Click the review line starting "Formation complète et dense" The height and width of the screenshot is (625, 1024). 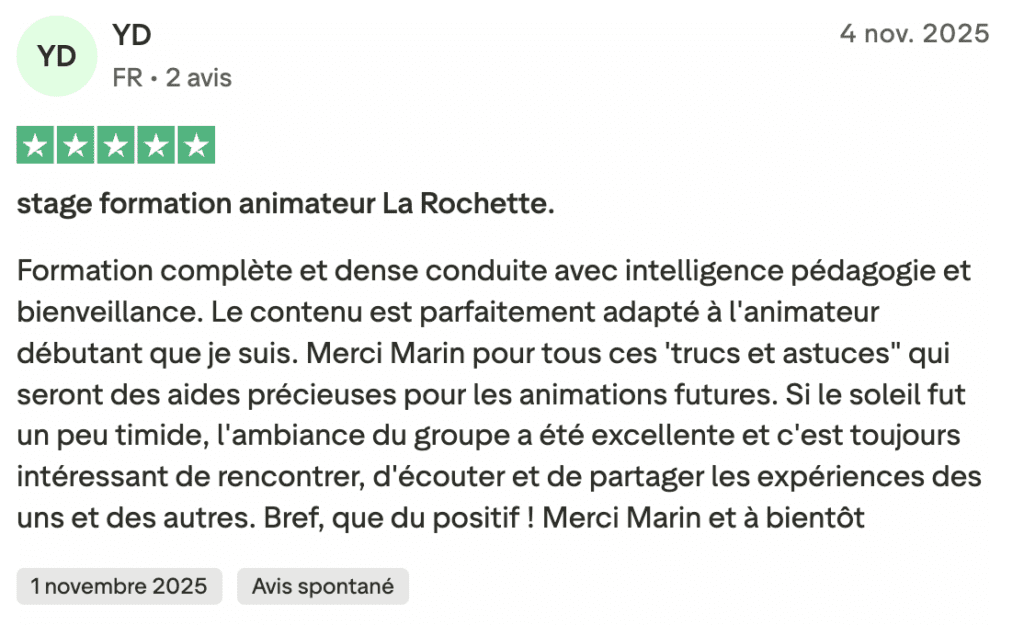coord(494,271)
